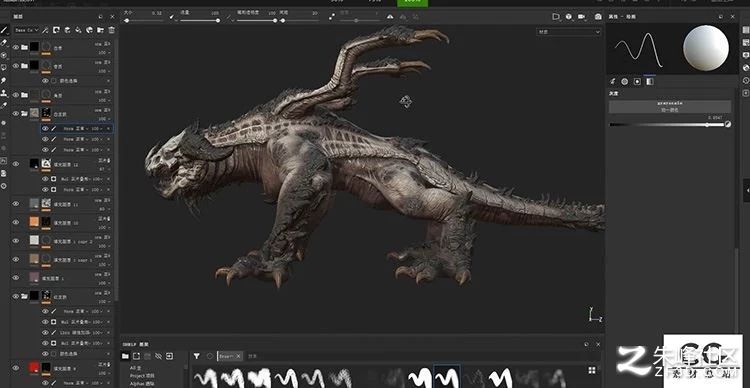
Task: Click the add mask icon
Action: tap(56, 30)
